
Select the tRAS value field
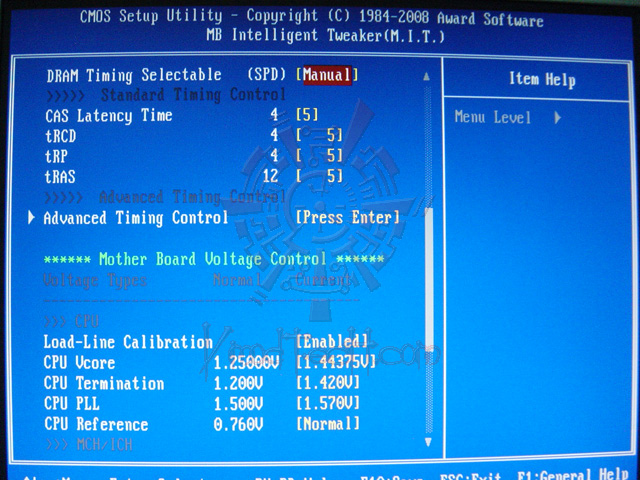[320, 176]
